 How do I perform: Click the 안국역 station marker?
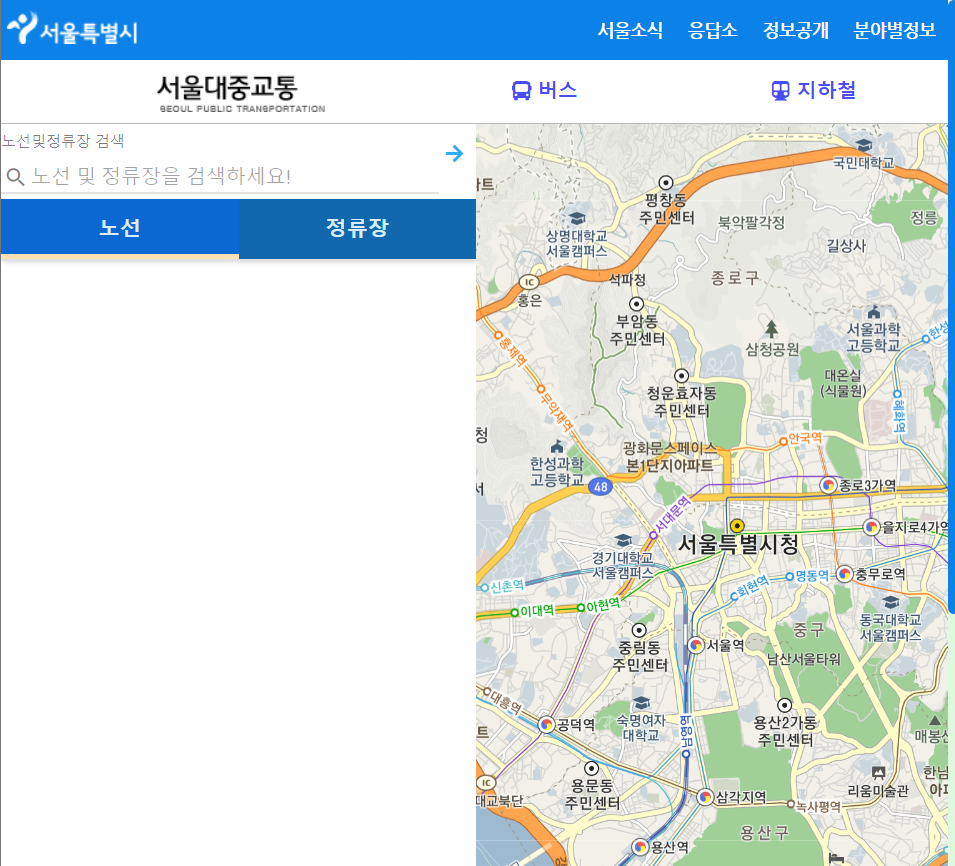click(783, 442)
